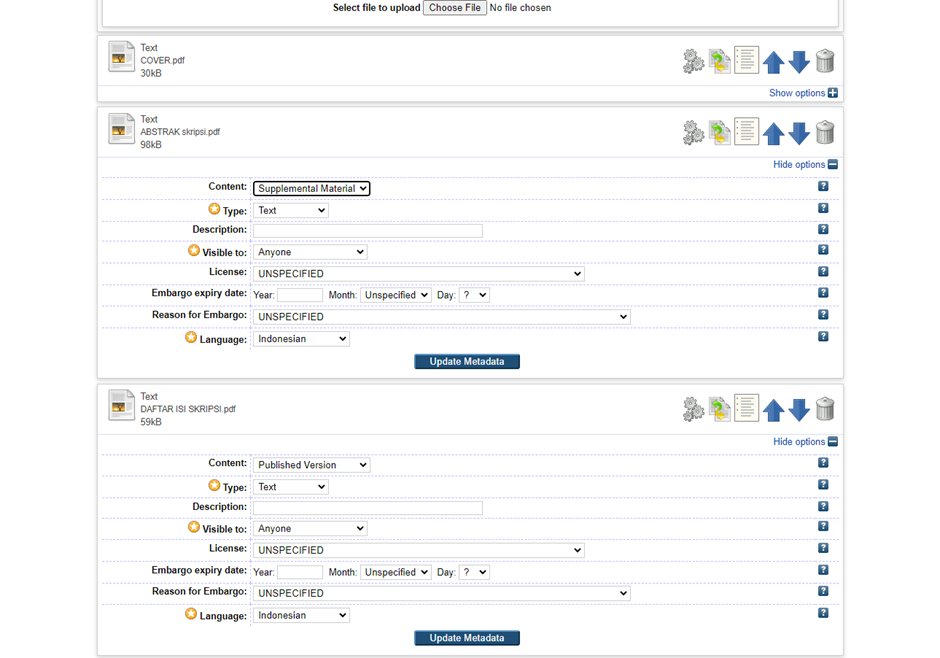Move DAFTAR ISI SKRIPSI.pdf down with blue arrow
This screenshot has width=940, height=658.
pos(799,409)
